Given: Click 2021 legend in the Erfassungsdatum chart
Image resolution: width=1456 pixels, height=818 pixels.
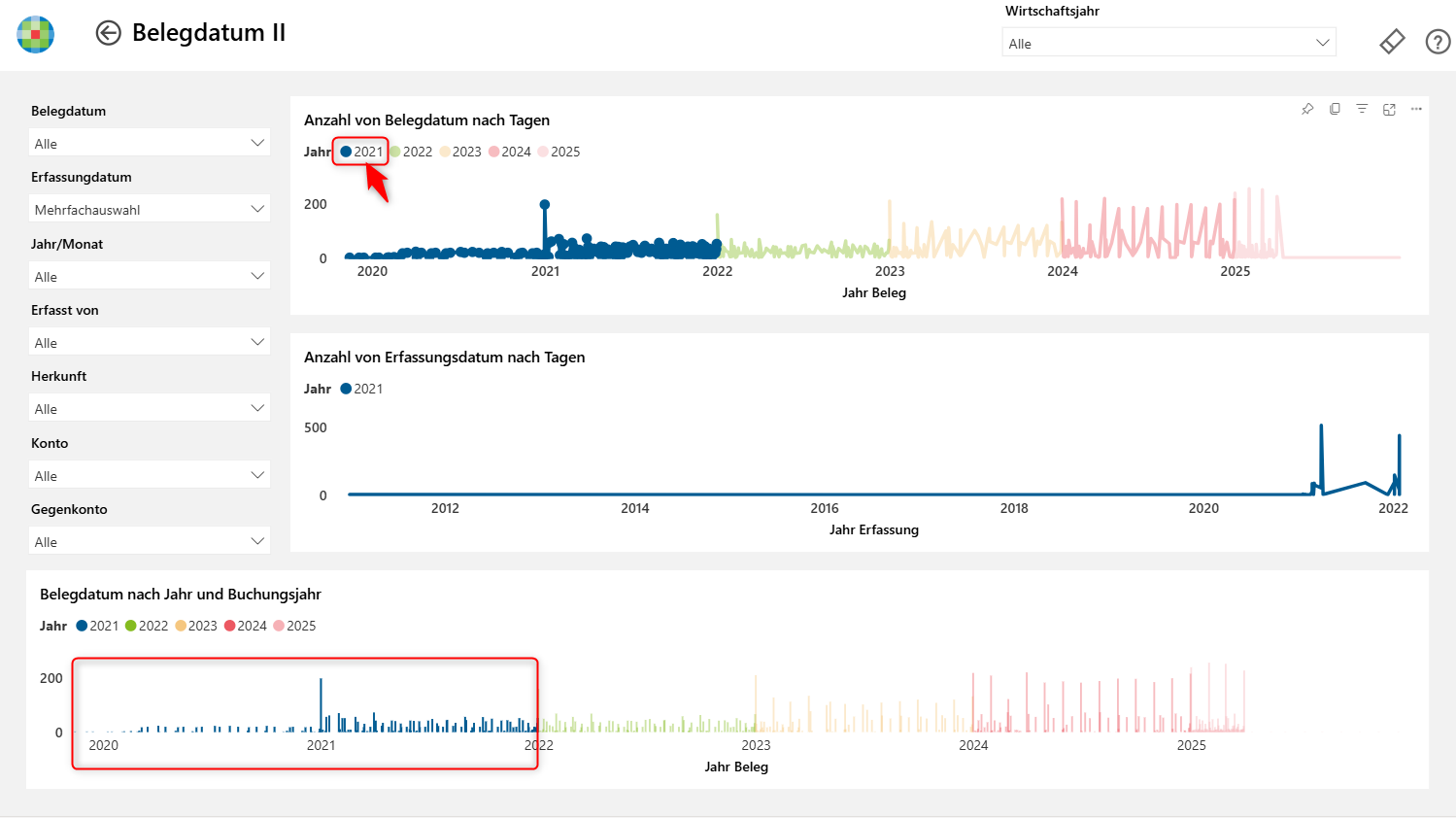Looking at the screenshot, I should click(361, 389).
